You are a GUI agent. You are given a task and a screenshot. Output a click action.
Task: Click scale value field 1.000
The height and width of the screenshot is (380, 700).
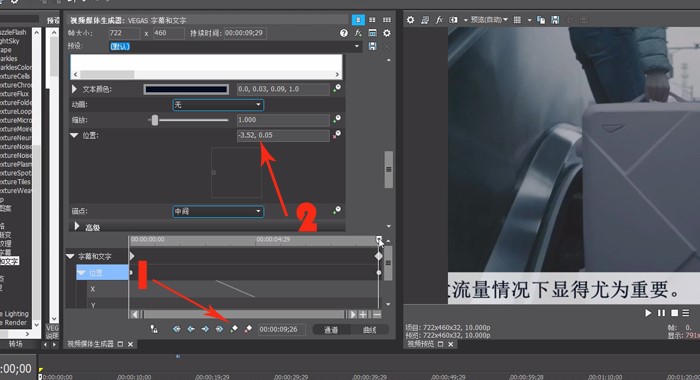(283, 120)
